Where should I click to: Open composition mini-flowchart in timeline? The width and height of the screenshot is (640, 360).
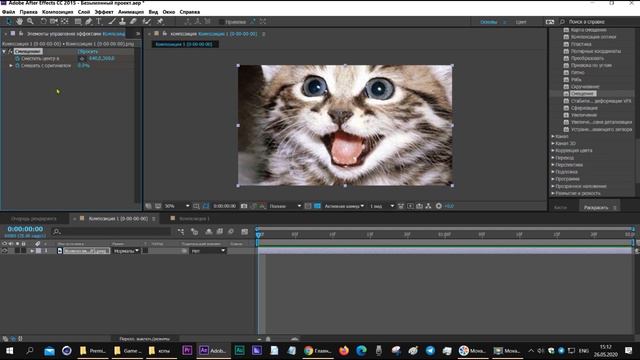(x=181, y=232)
